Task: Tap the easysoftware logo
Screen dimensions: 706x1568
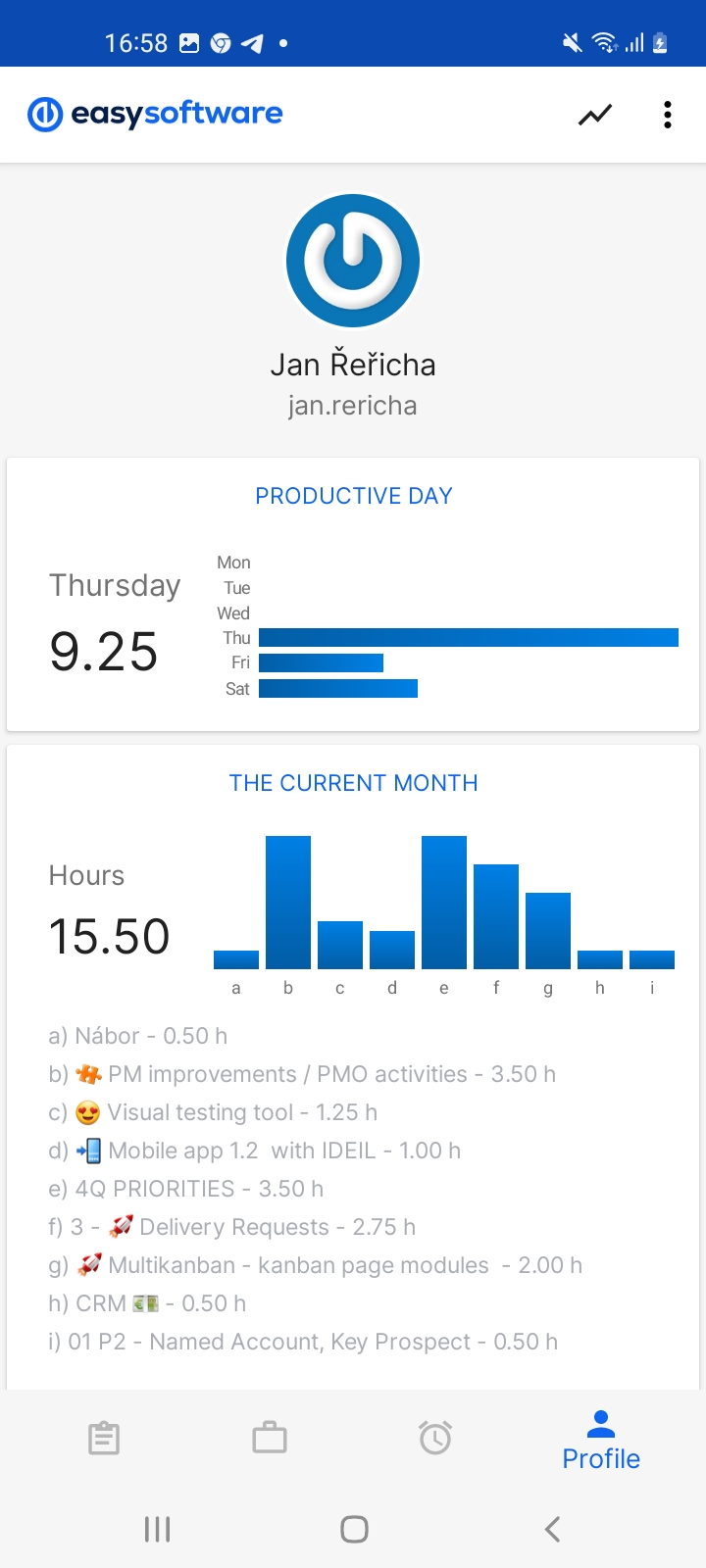Action: pos(156,114)
